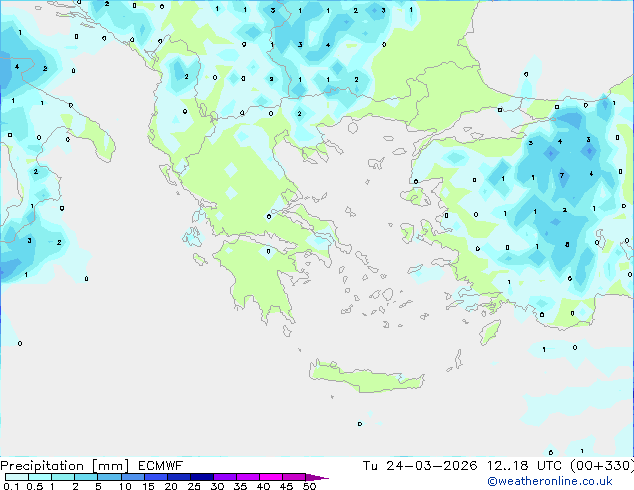Select the 1–2 mm legend color swatch

pyautogui.click(x=63, y=477)
